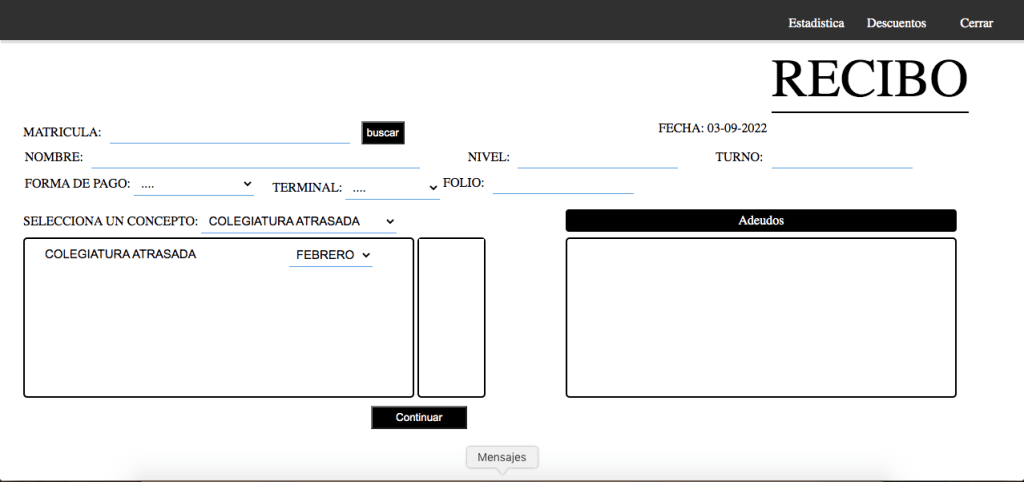Select the Nivel input field
The image size is (1024, 482).
(x=597, y=158)
